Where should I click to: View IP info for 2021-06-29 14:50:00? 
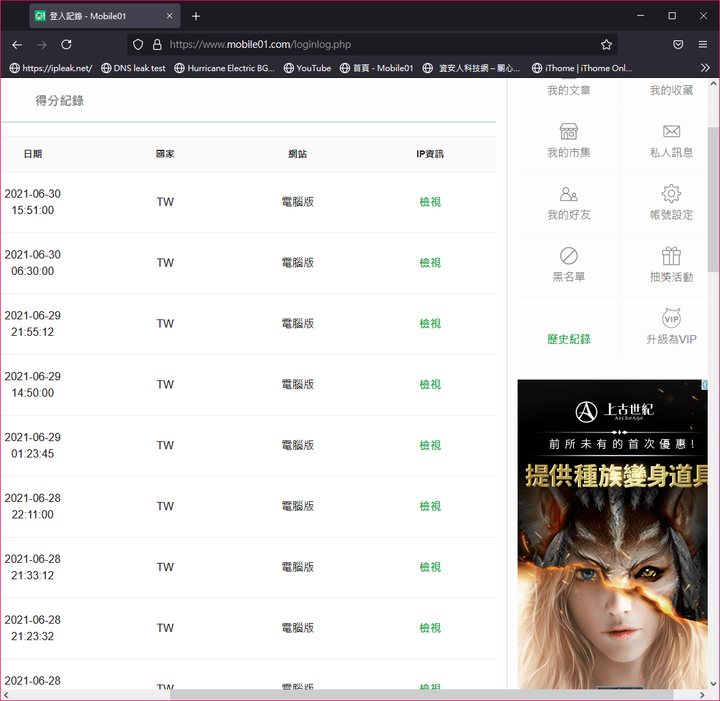(430, 384)
